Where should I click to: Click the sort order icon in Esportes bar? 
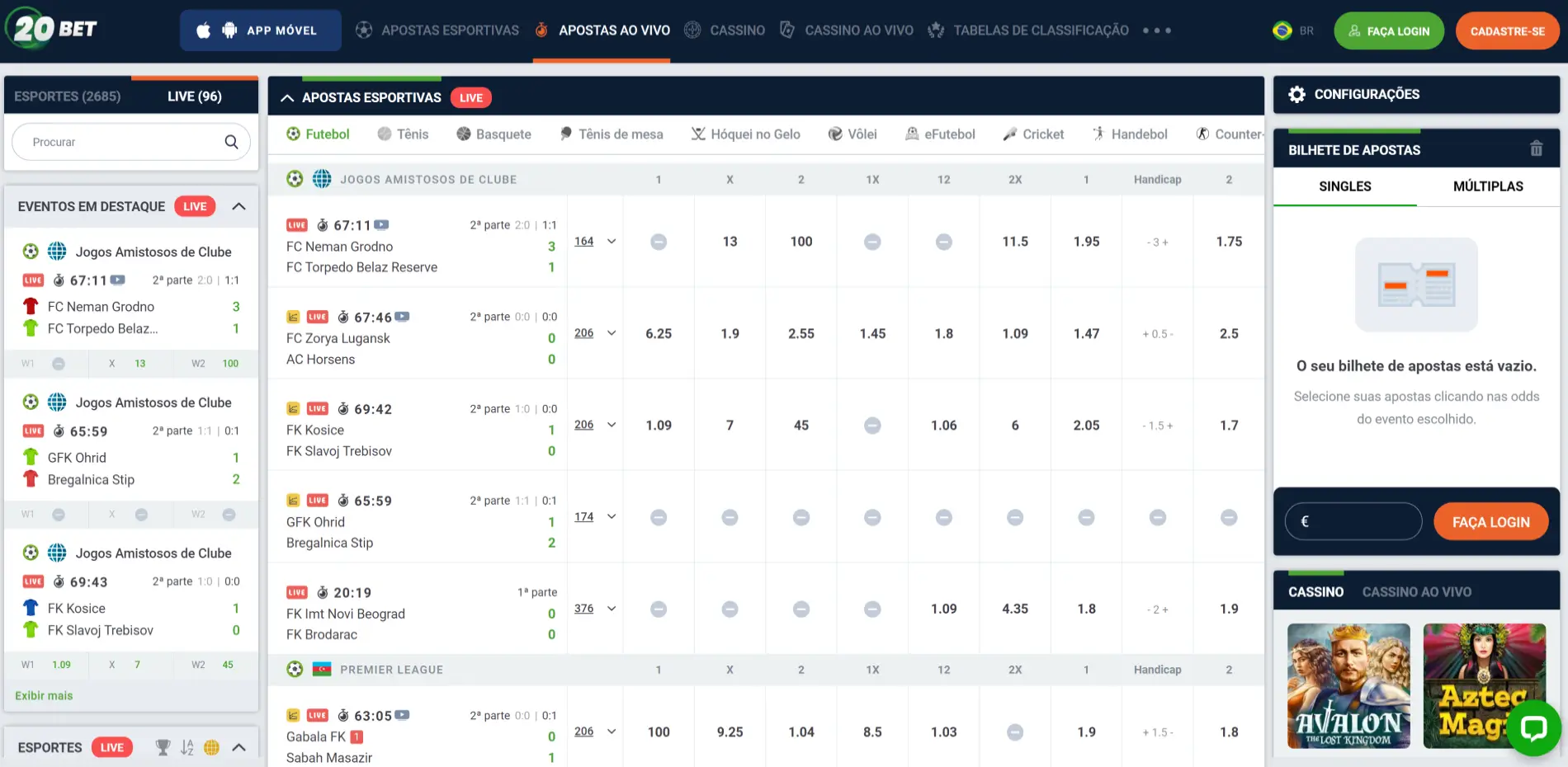(x=187, y=747)
